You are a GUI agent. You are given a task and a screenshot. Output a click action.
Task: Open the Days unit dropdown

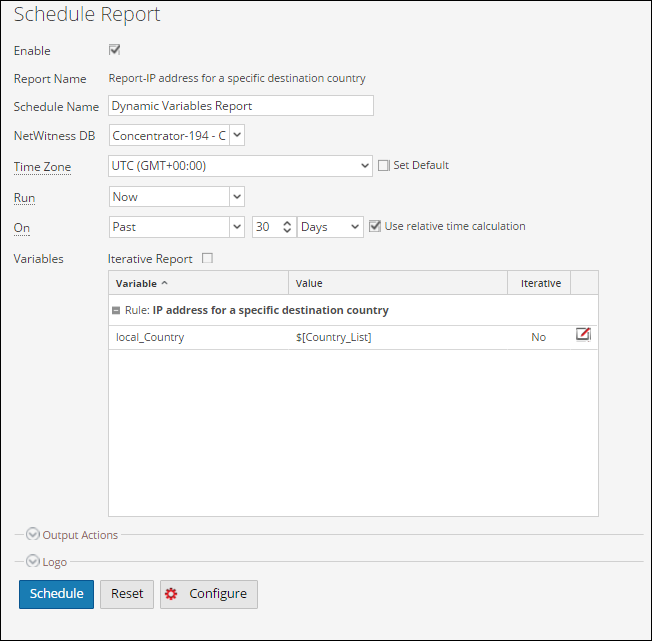point(355,227)
